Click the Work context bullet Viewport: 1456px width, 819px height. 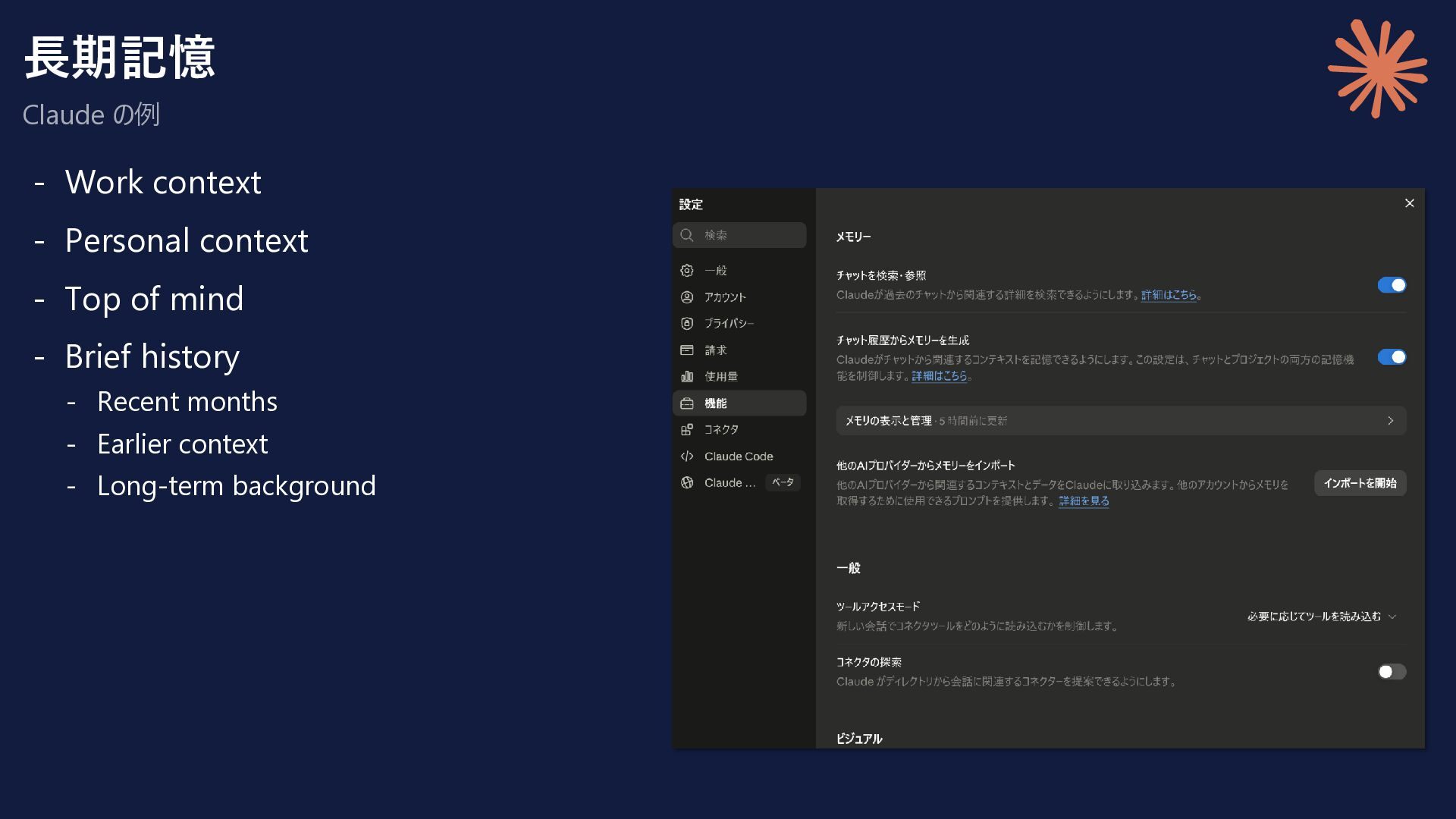pyautogui.click(x=163, y=182)
